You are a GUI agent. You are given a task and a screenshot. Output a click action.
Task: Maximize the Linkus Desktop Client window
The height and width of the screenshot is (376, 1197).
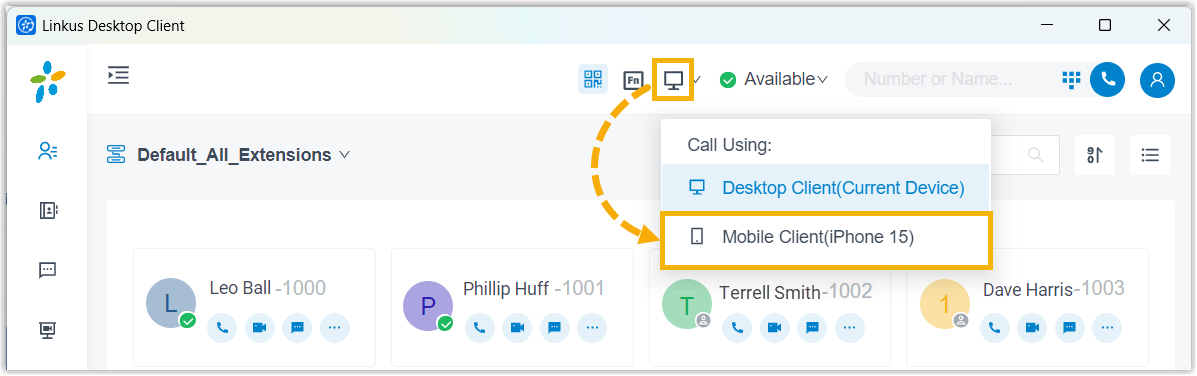[x=1105, y=25]
